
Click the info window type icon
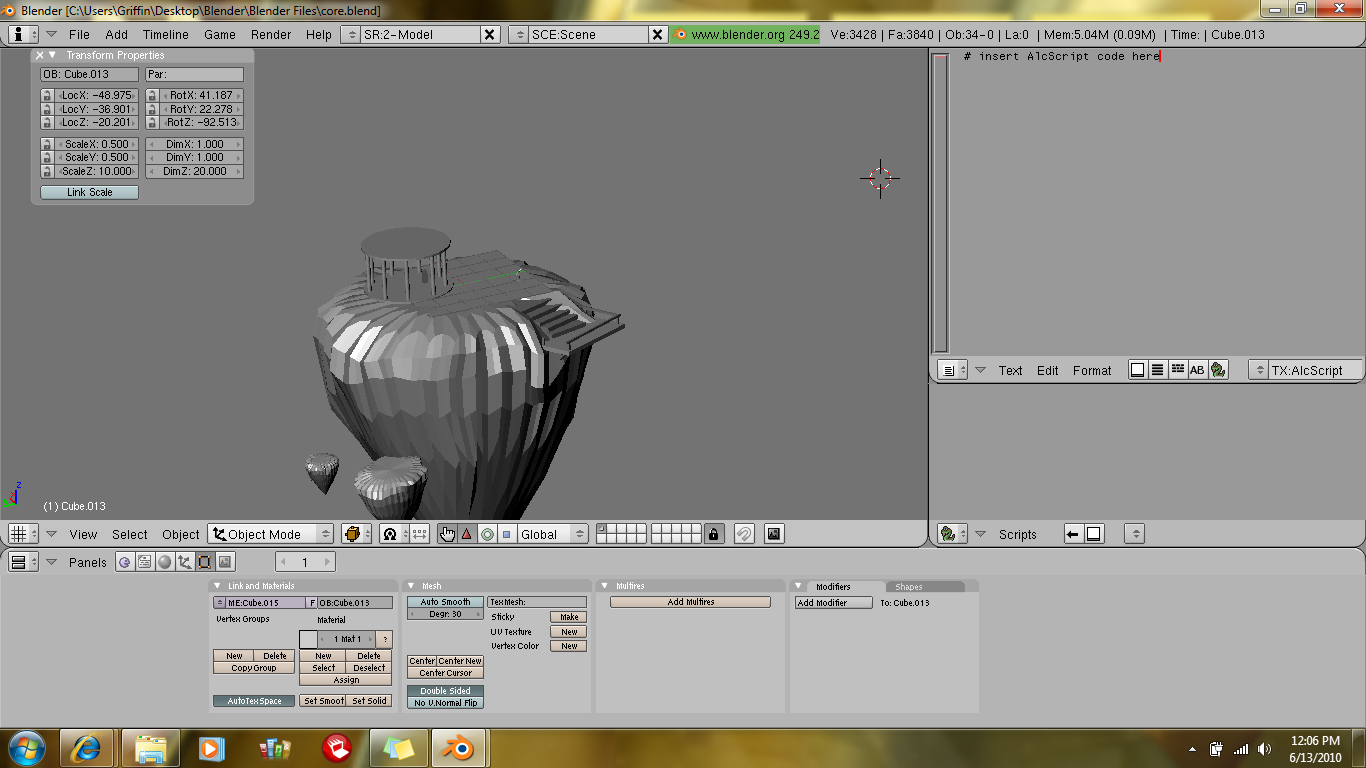[x=23, y=34]
